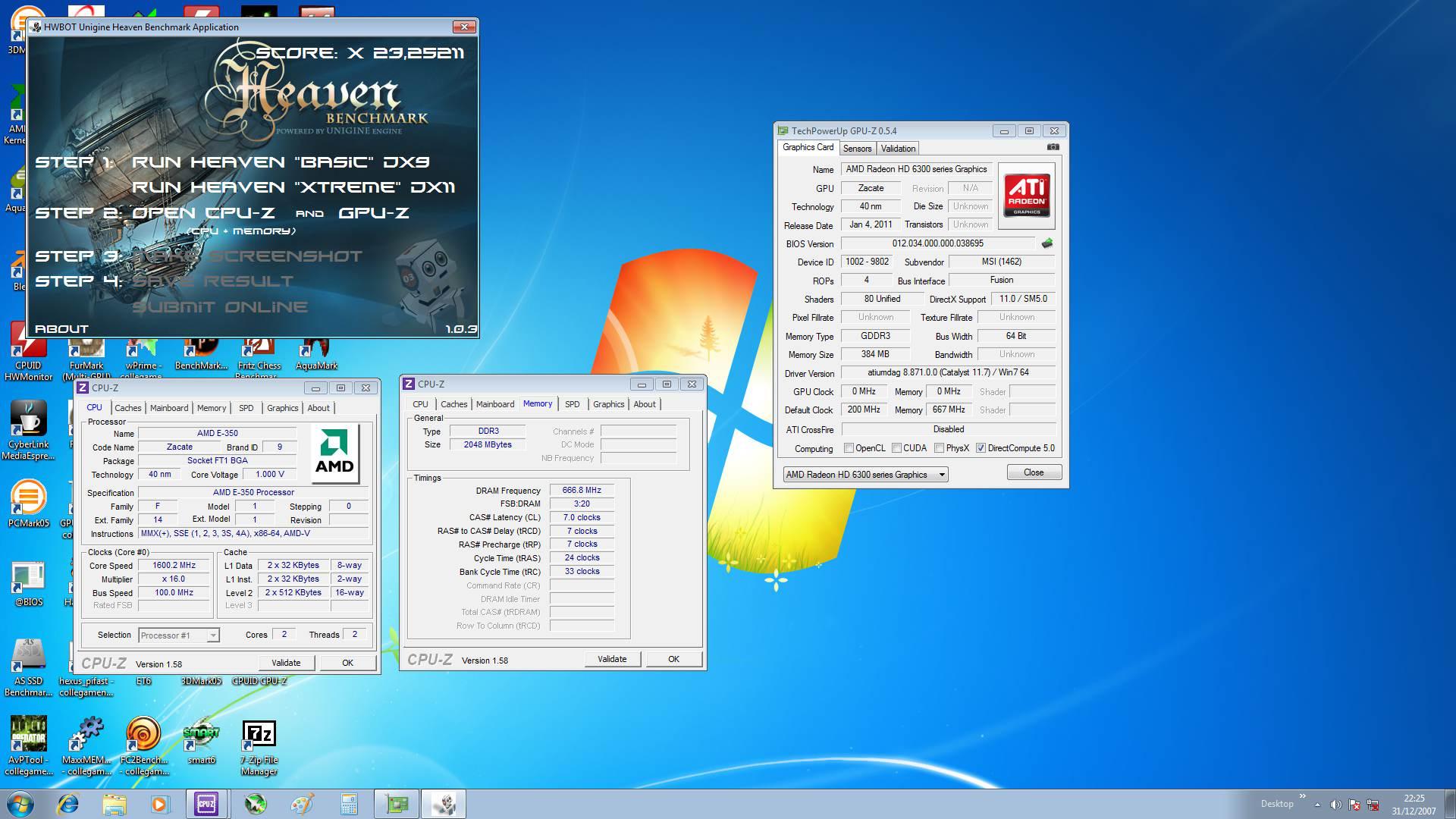Click the ATI Radeon logo in GPU-Z
The image size is (1456, 819).
(1027, 196)
